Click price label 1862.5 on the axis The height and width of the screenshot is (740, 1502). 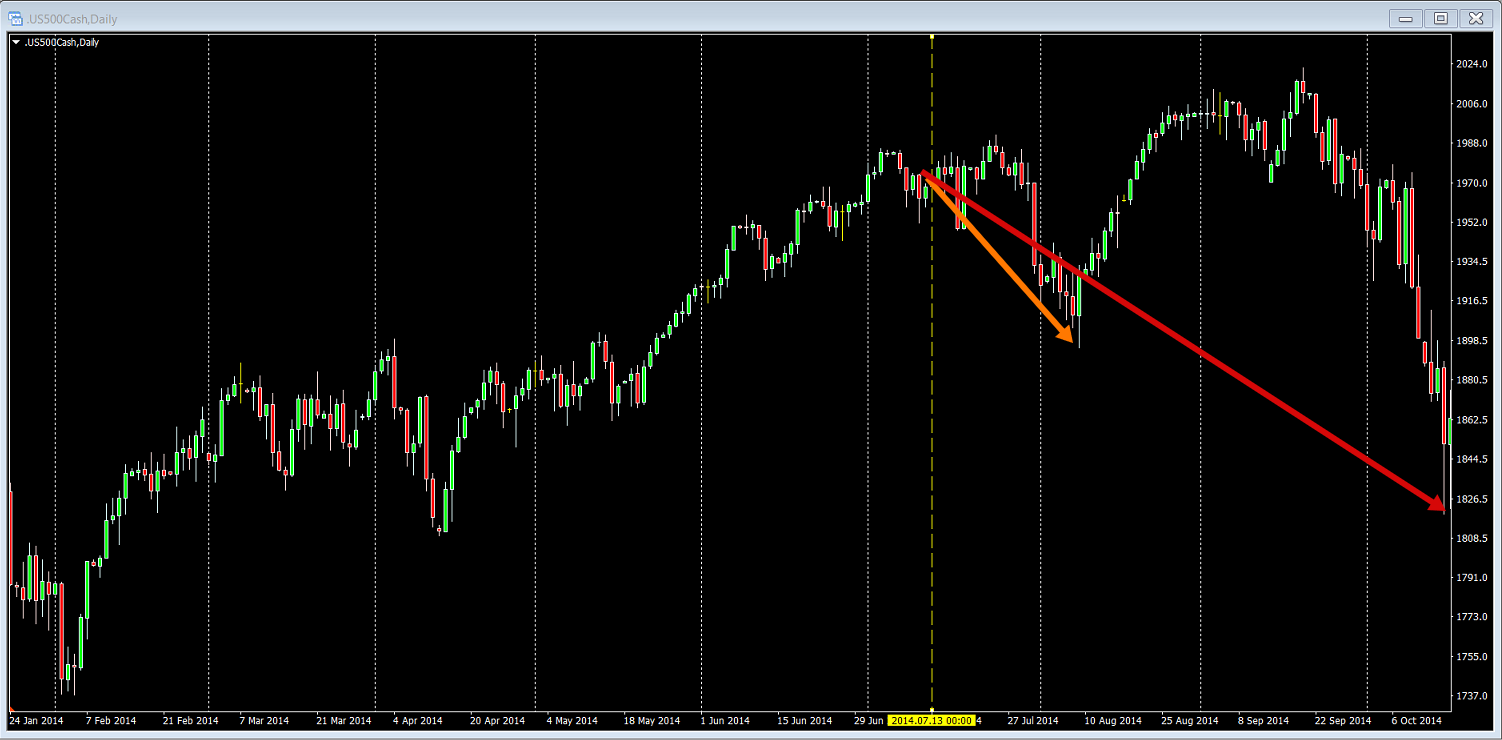point(1470,420)
